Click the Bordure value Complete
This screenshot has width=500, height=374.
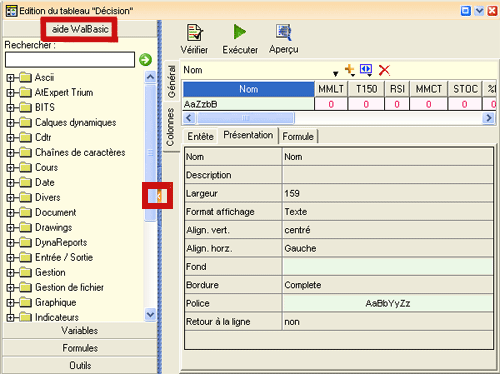coord(388,285)
